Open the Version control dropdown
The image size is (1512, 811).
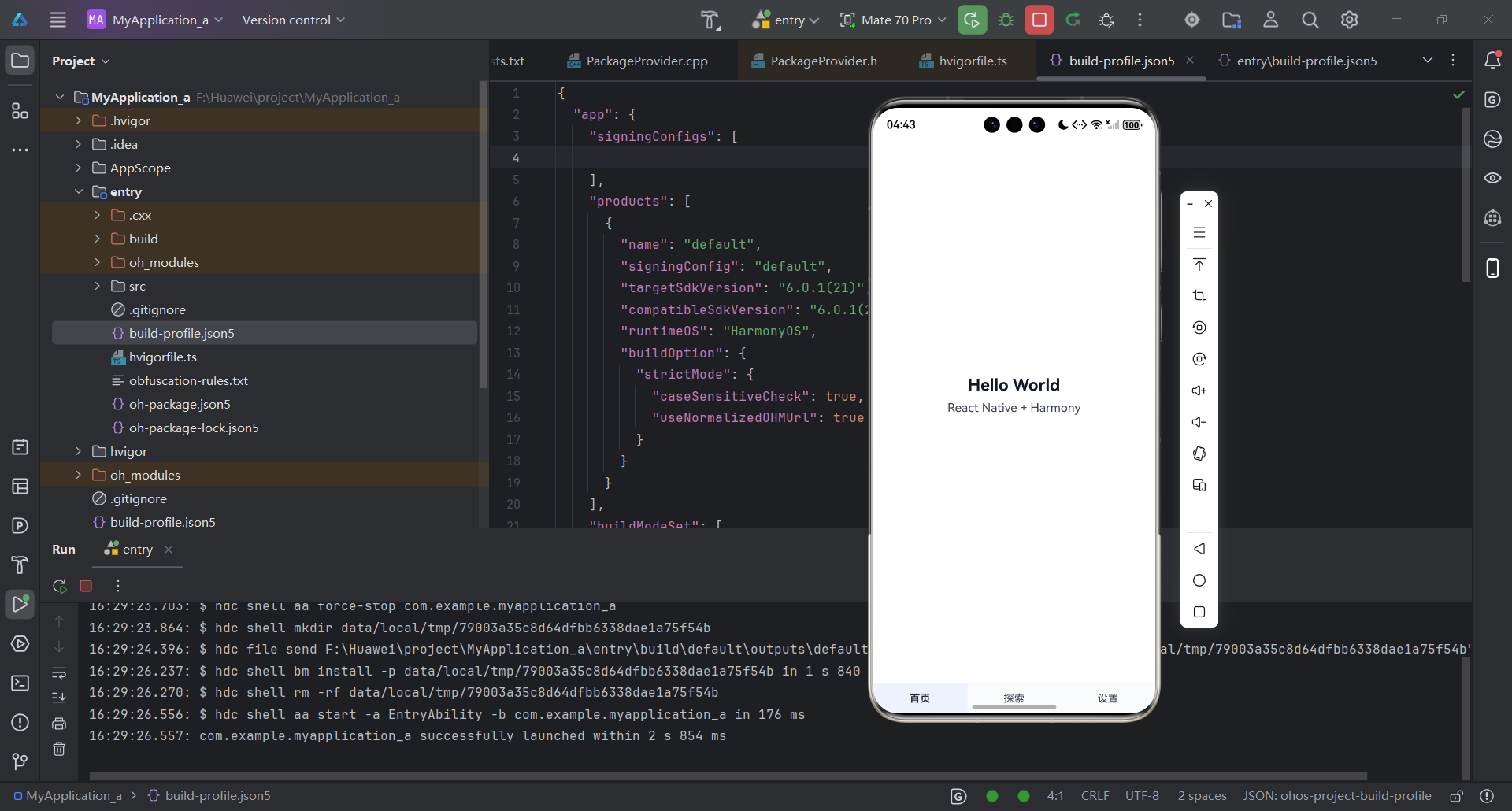[x=292, y=20]
